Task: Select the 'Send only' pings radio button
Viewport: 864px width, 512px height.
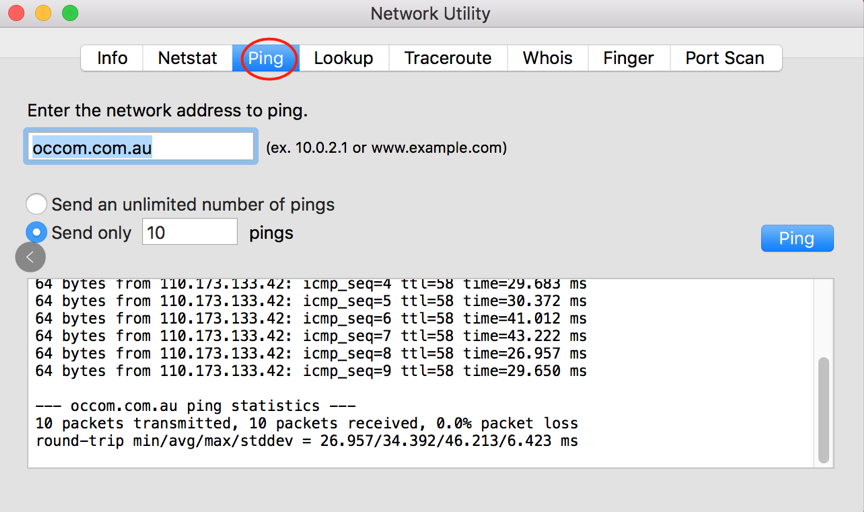Action: click(x=37, y=233)
